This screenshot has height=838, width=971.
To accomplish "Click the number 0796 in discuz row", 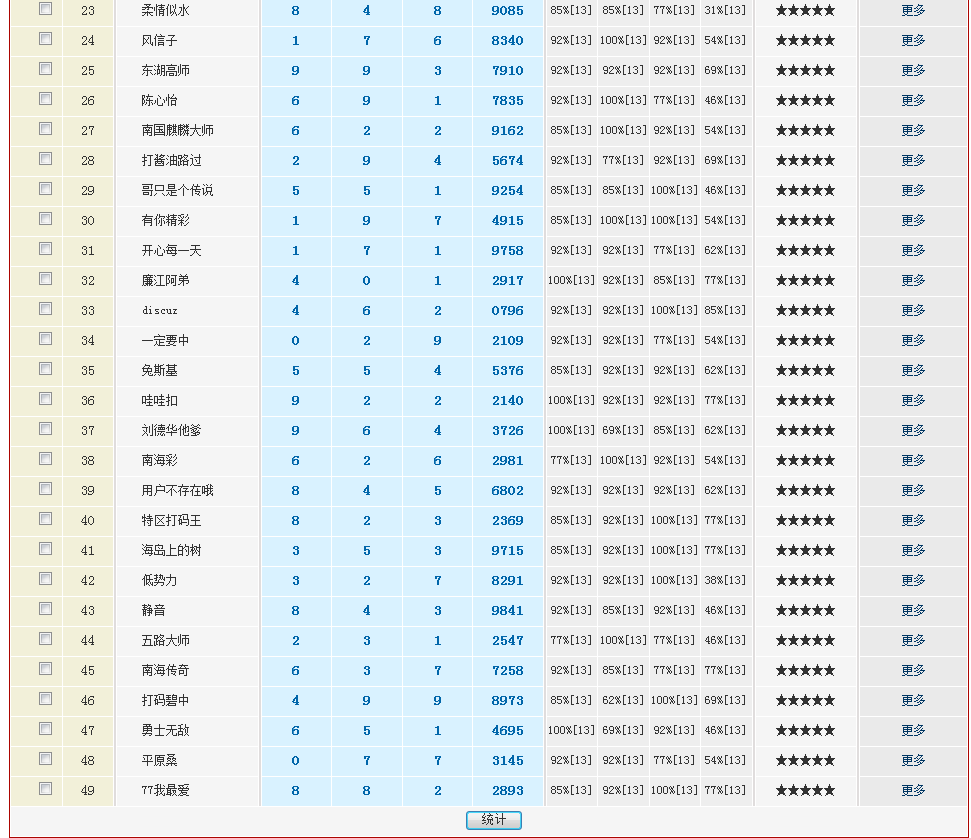I will pos(507,310).
